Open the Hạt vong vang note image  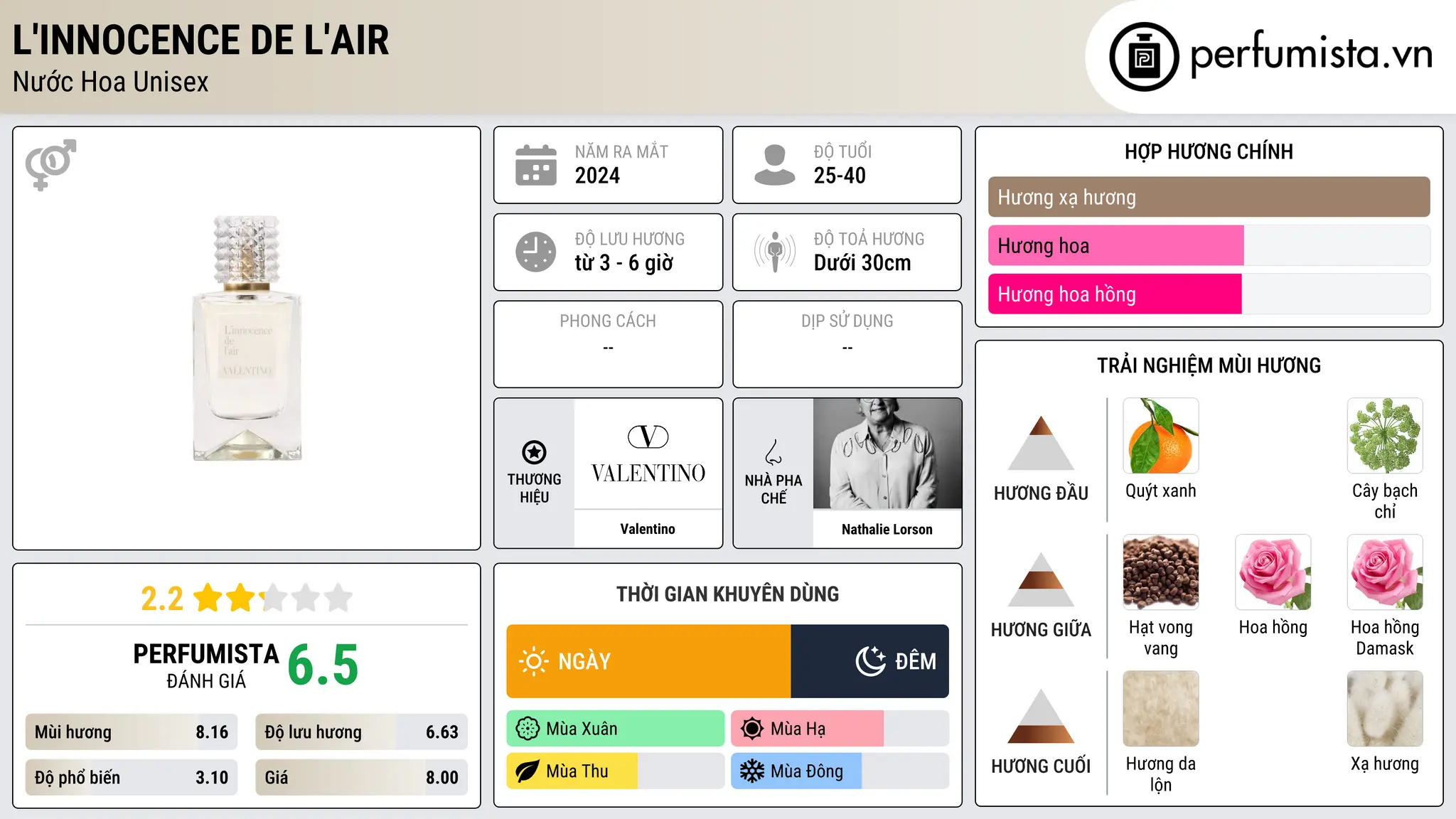[1161, 572]
